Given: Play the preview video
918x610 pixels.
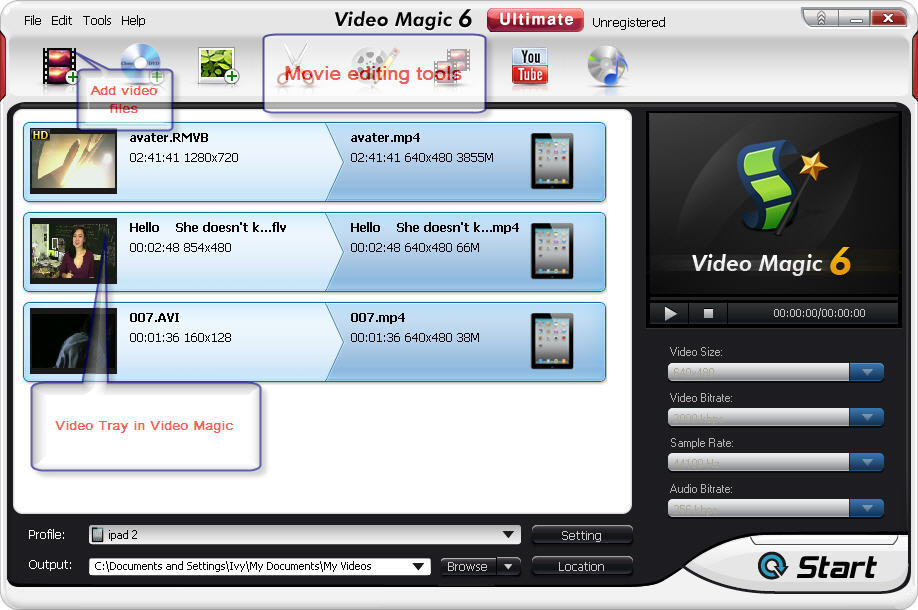Looking at the screenshot, I should click(670, 314).
